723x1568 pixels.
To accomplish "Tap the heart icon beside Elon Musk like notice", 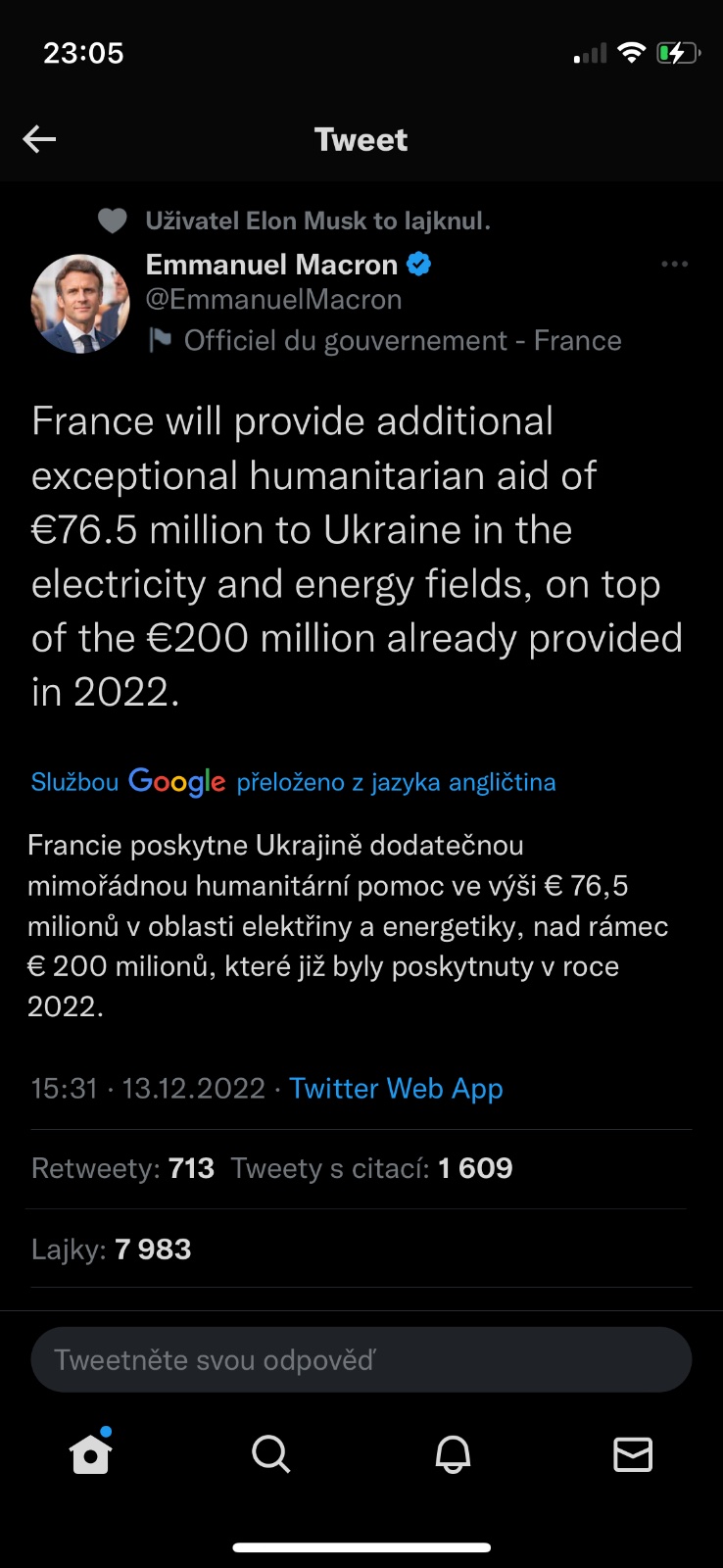I will pos(113,221).
